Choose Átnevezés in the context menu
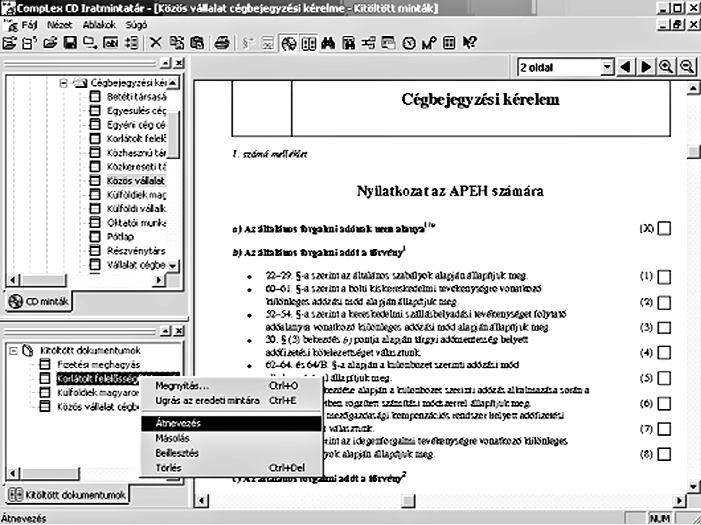 (231, 423)
